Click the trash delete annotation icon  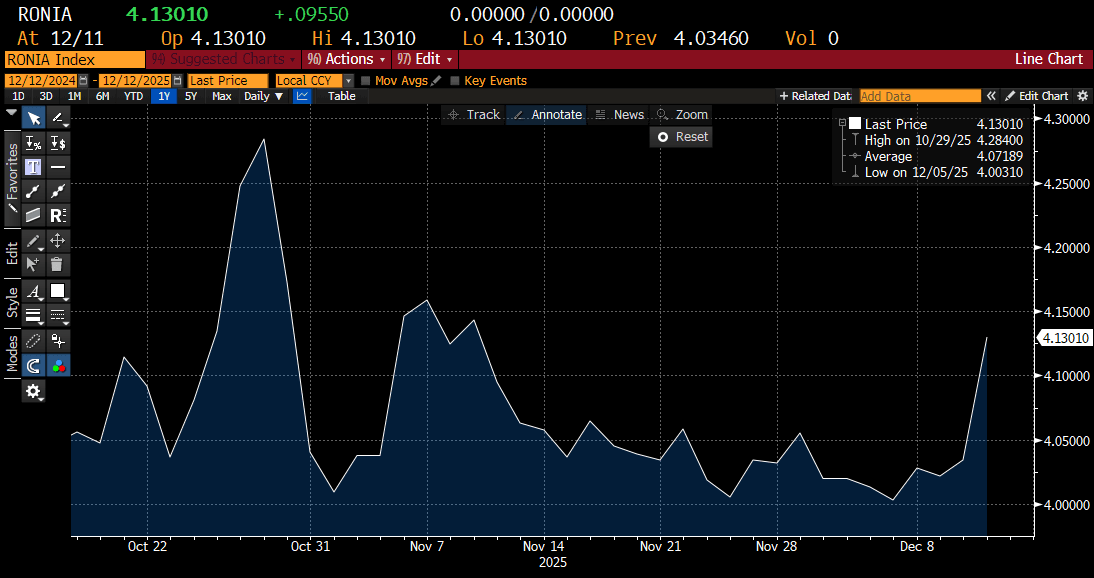[x=58, y=264]
